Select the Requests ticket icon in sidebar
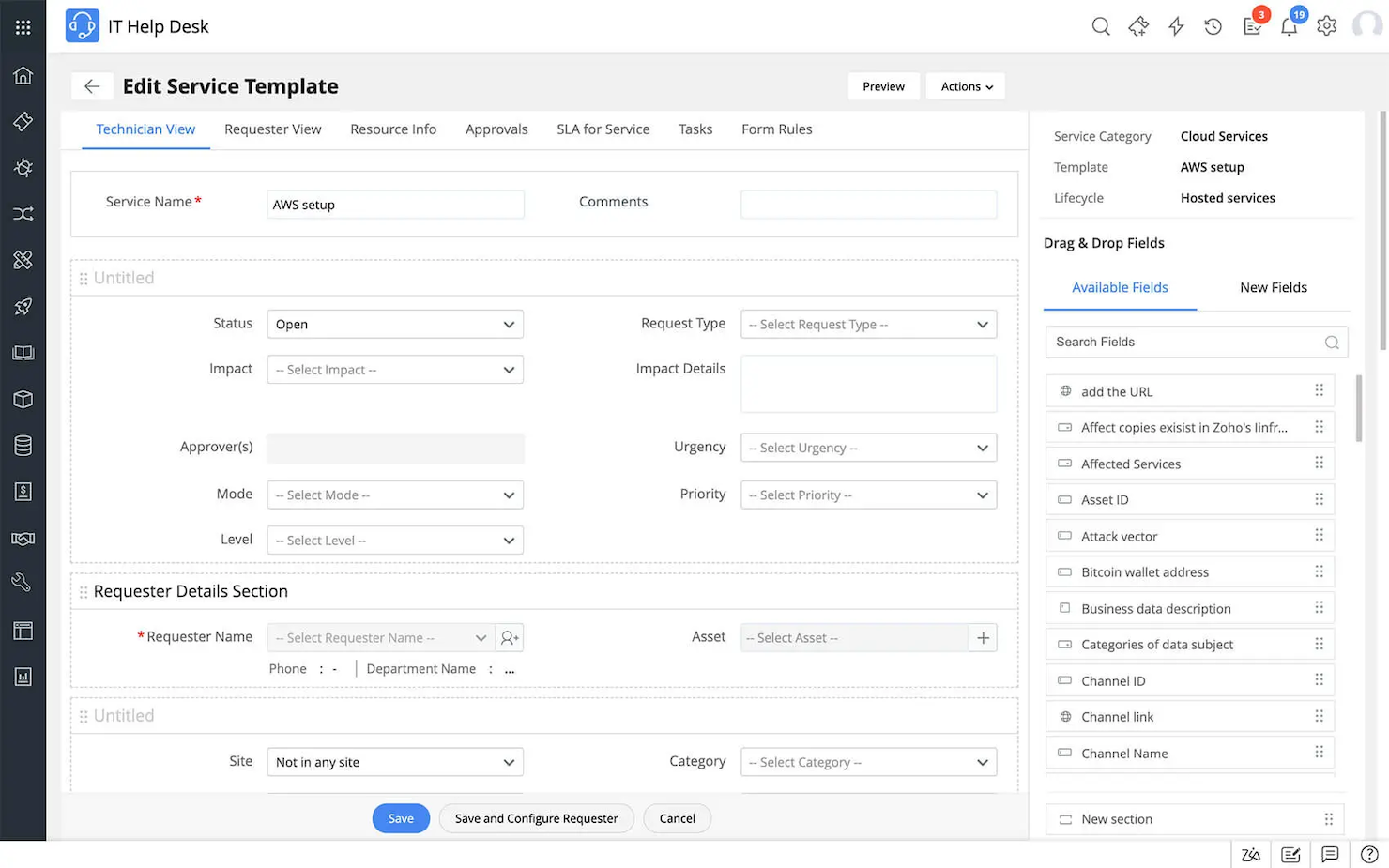The image size is (1389, 868). [23, 121]
